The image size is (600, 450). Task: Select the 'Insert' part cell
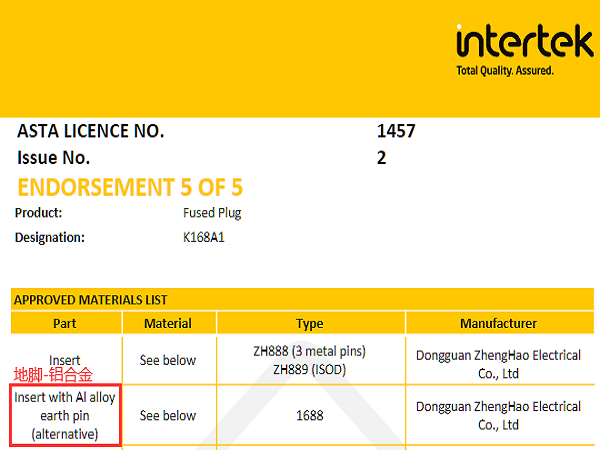[x=65, y=360]
